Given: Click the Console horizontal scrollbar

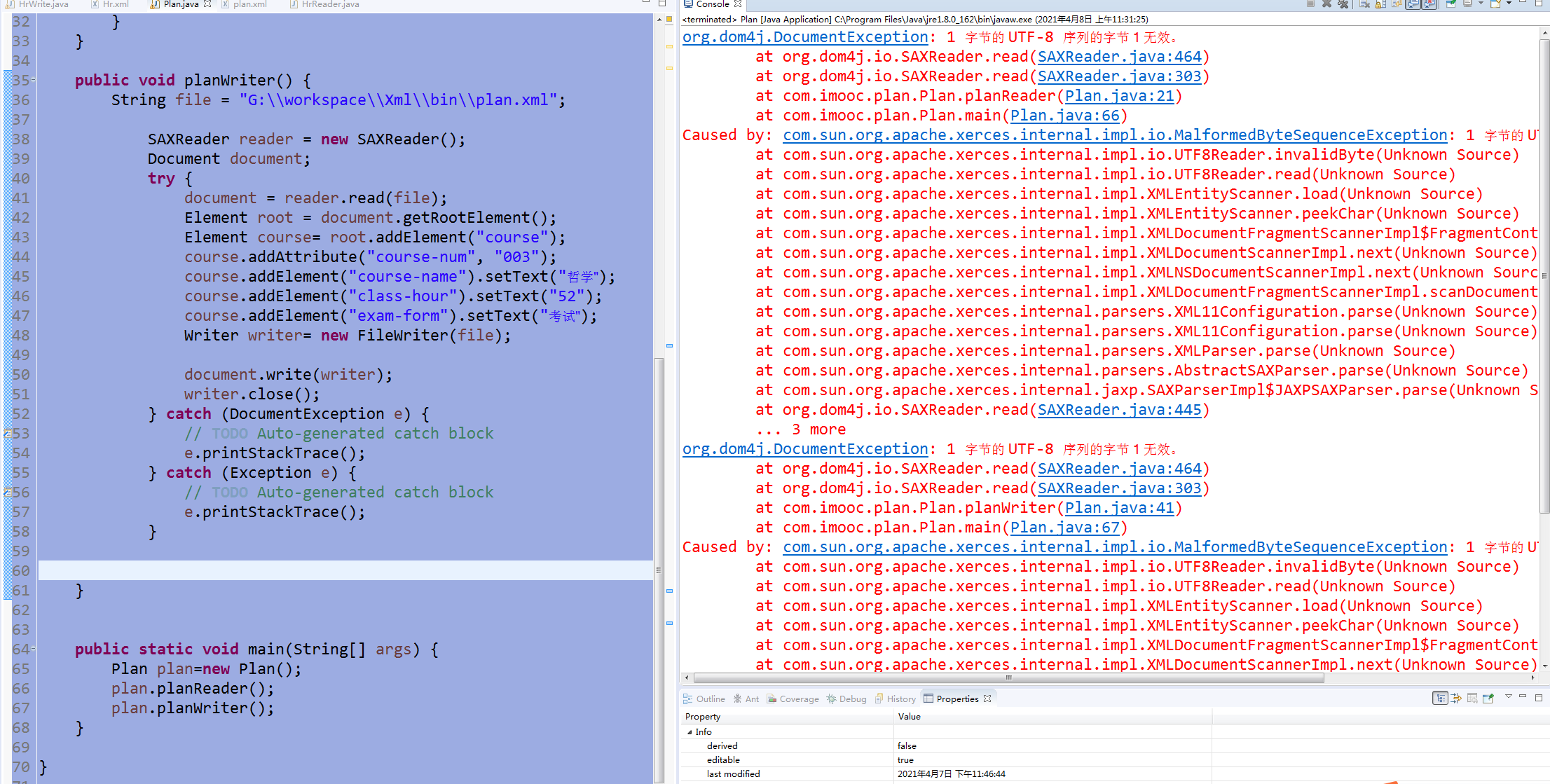Looking at the screenshot, I should [1008, 678].
